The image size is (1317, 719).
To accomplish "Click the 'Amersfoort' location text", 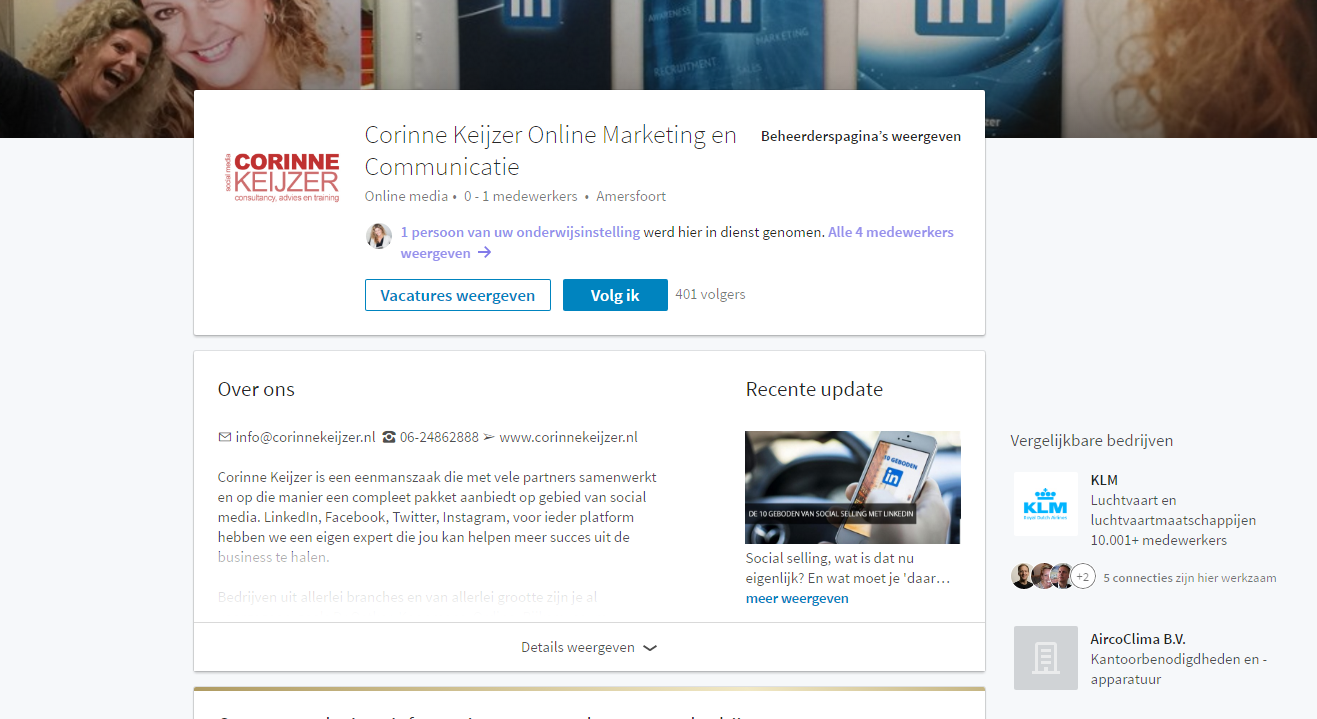I will (x=631, y=196).
